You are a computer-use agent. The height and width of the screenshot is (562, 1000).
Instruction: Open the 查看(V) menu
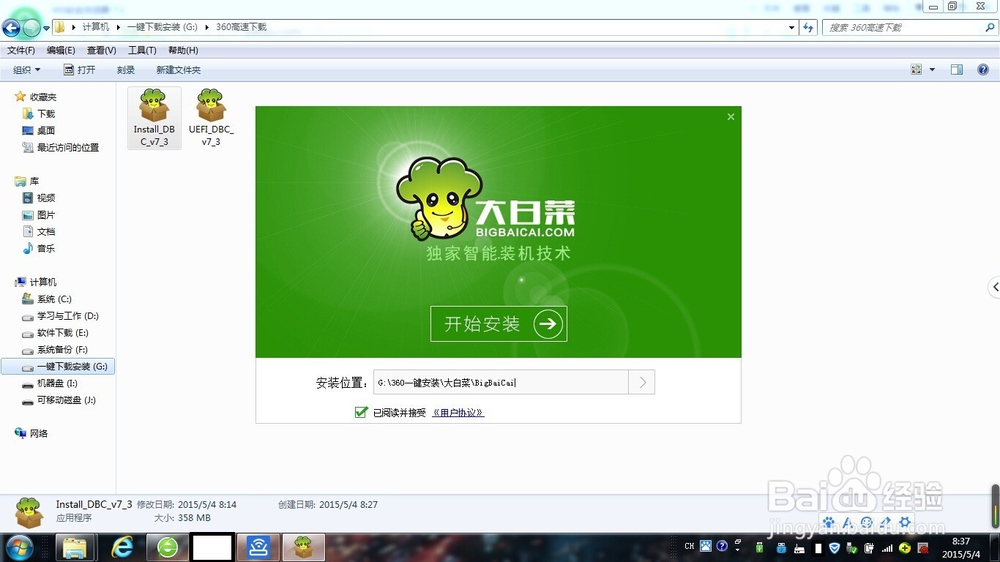(101, 50)
